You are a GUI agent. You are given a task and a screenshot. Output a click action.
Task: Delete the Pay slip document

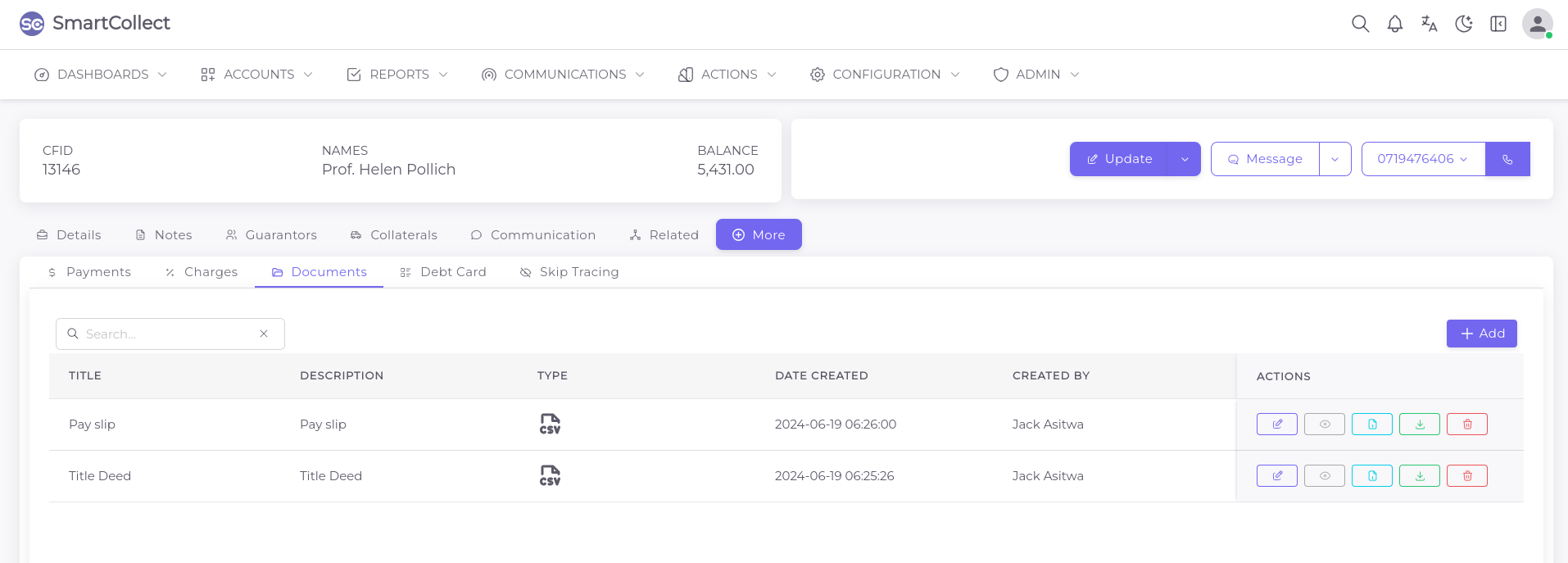click(x=1466, y=425)
